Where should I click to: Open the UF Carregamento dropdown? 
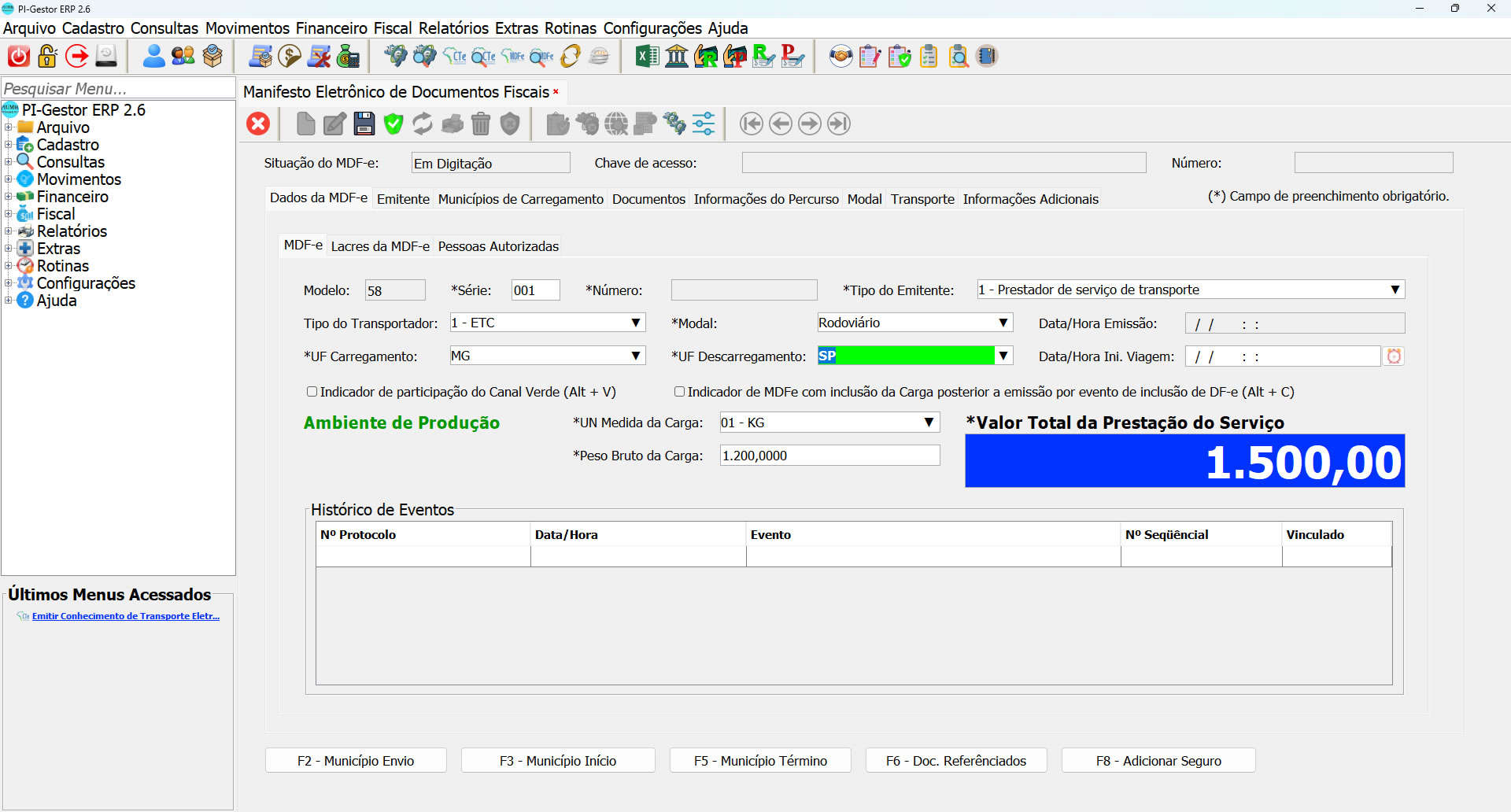pyautogui.click(x=636, y=356)
